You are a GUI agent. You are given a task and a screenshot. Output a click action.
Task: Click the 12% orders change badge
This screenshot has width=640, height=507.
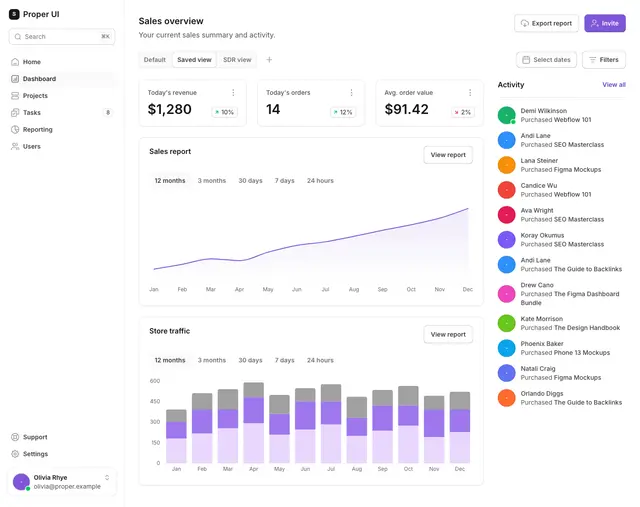[x=343, y=112]
